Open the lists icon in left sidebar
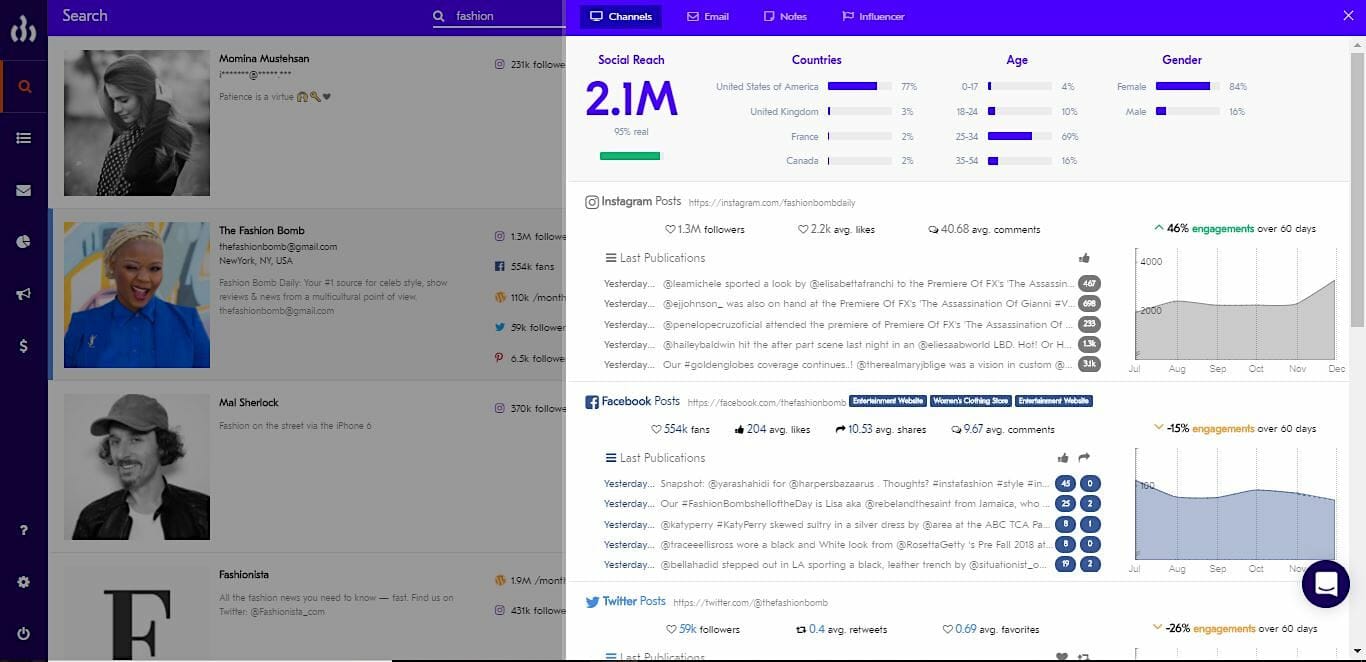Image resolution: width=1366 pixels, height=662 pixels. (x=24, y=138)
